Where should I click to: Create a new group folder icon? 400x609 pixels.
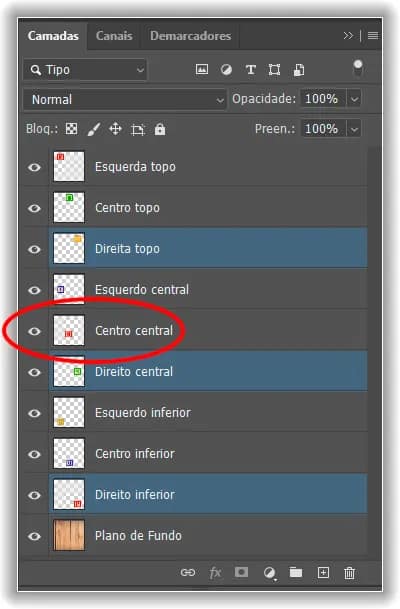tap(296, 572)
